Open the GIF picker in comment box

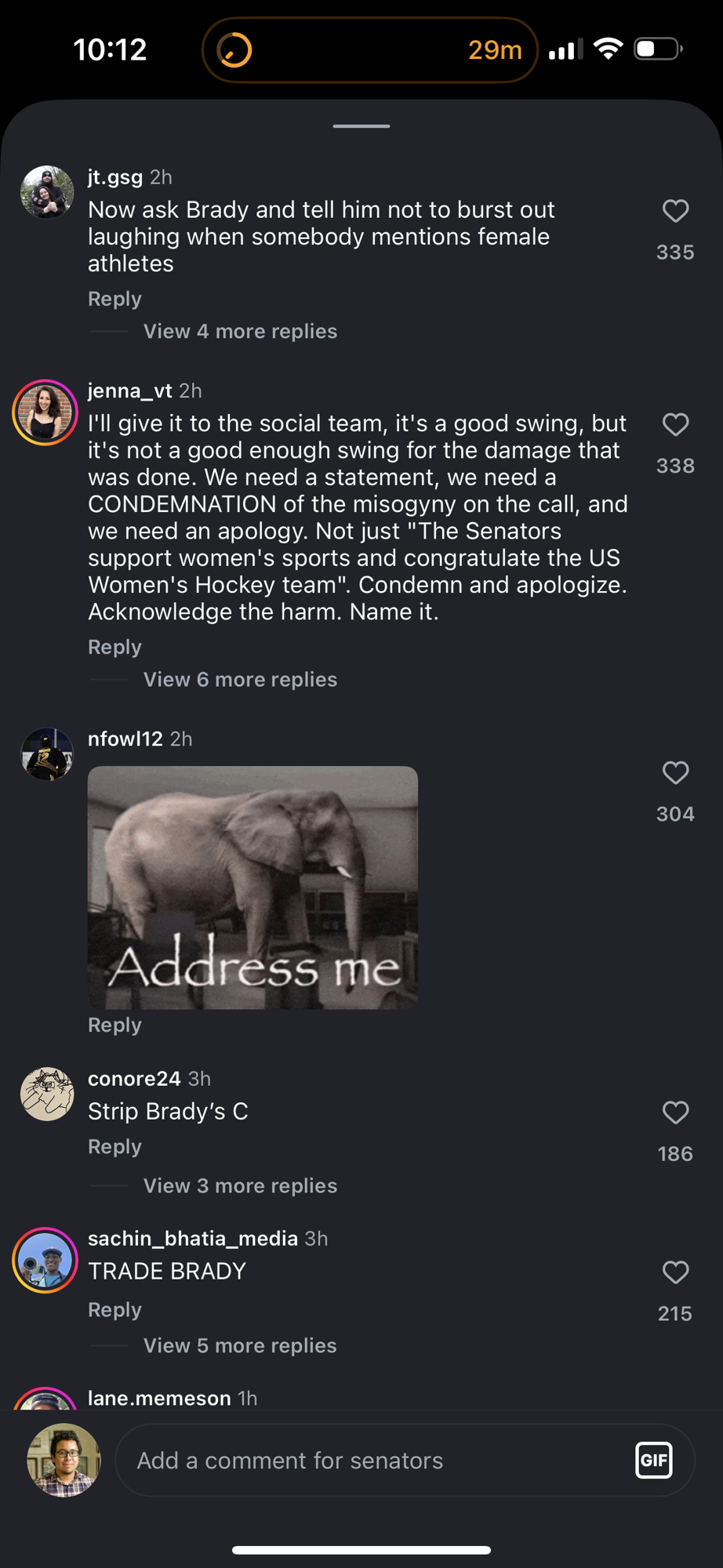pyautogui.click(x=653, y=1460)
